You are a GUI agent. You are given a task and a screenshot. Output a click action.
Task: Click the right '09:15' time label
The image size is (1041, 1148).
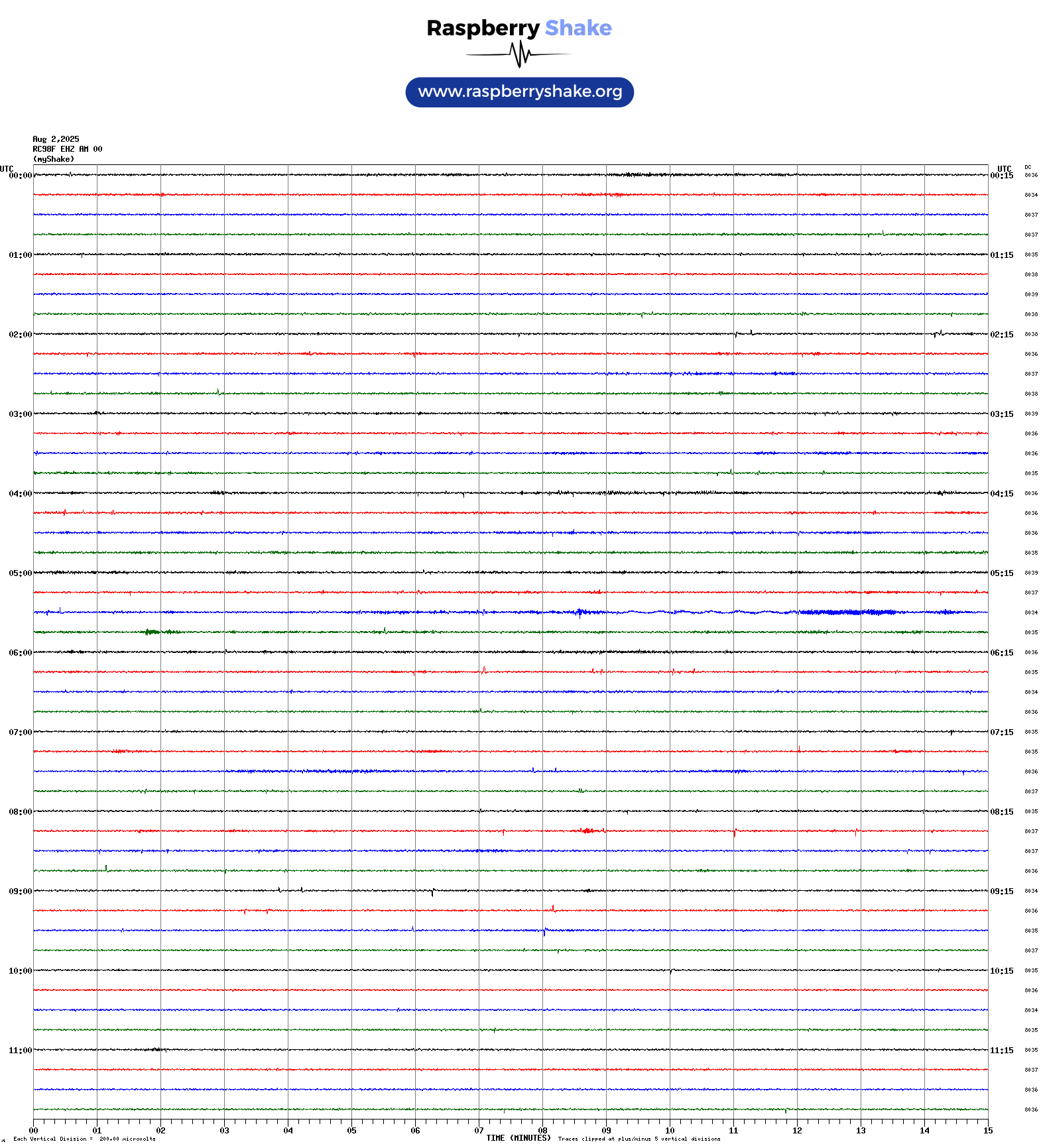click(1002, 891)
